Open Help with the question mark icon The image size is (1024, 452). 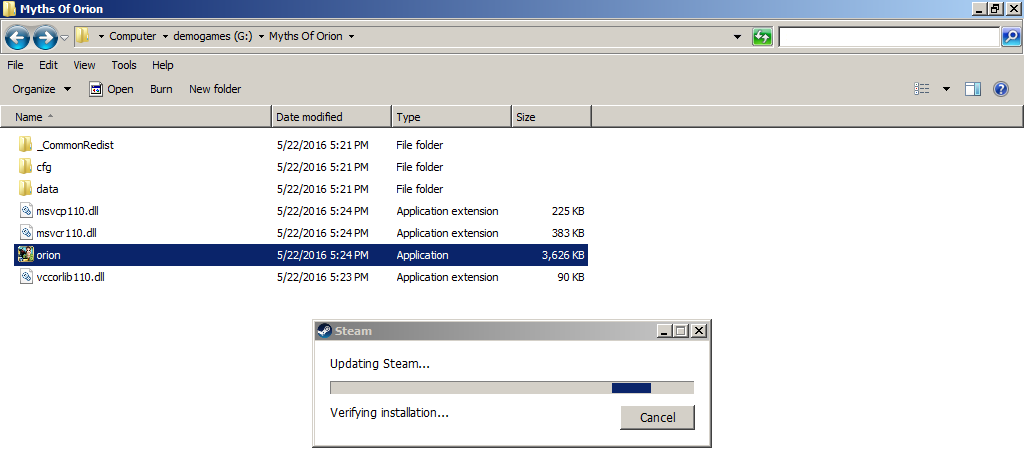tap(1001, 89)
